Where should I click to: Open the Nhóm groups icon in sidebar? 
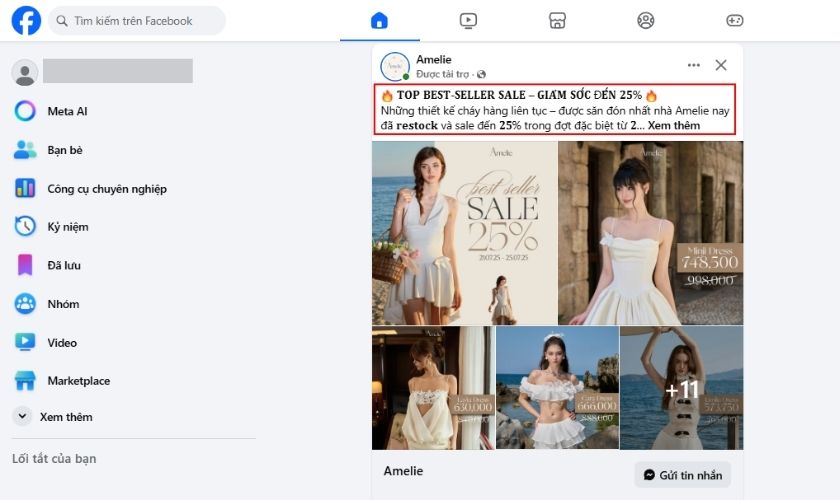25,304
